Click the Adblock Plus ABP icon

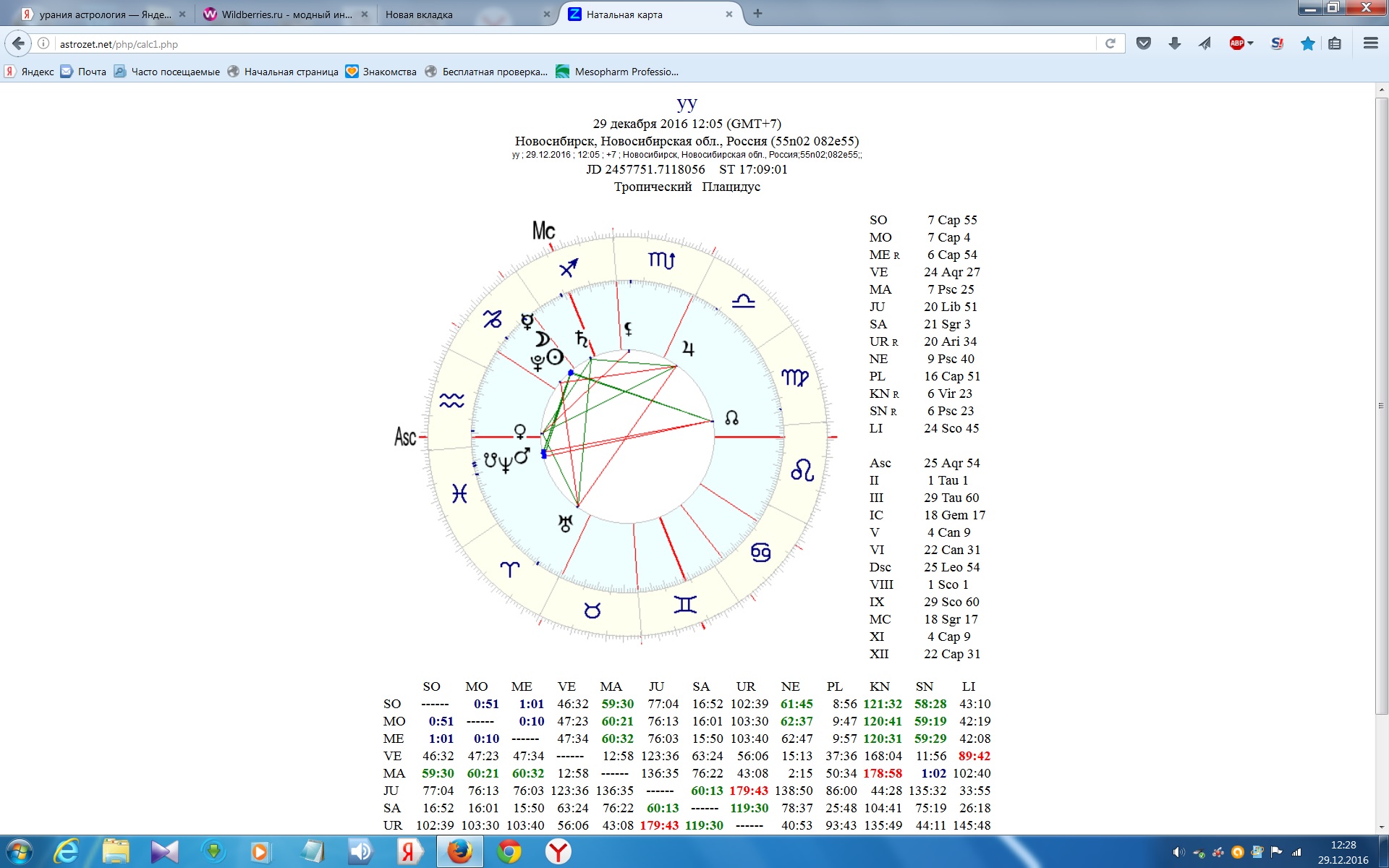(1236, 43)
